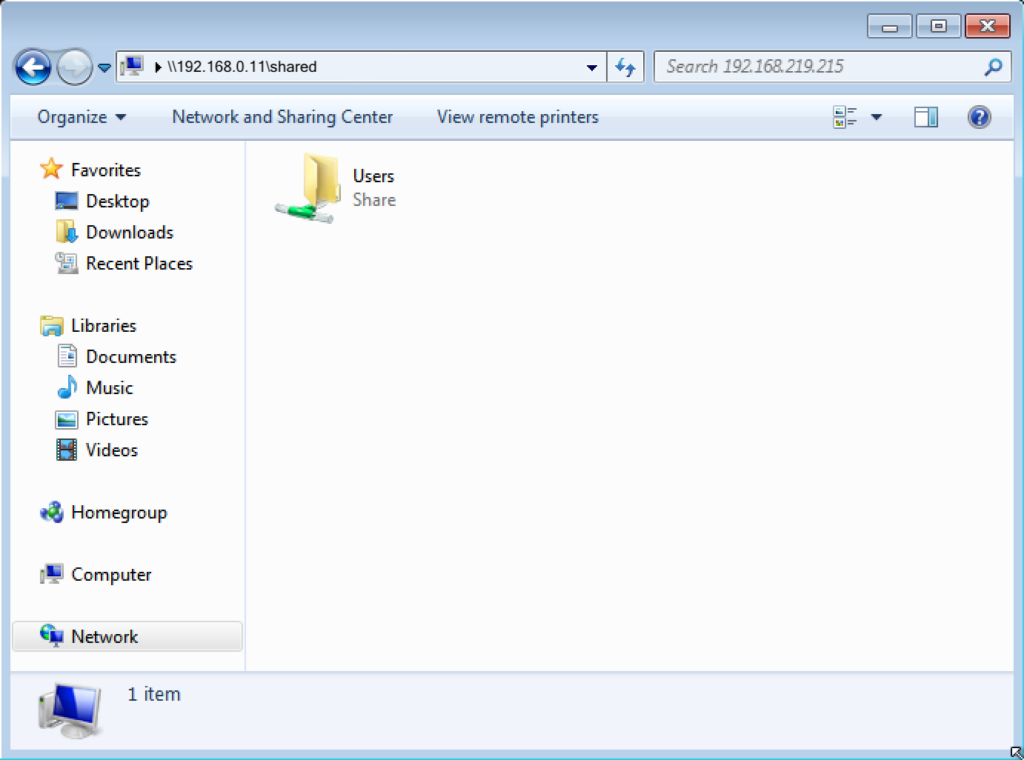Click the Homegroup spheres icon
Image resolution: width=1024 pixels, height=760 pixels.
point(52,513)
